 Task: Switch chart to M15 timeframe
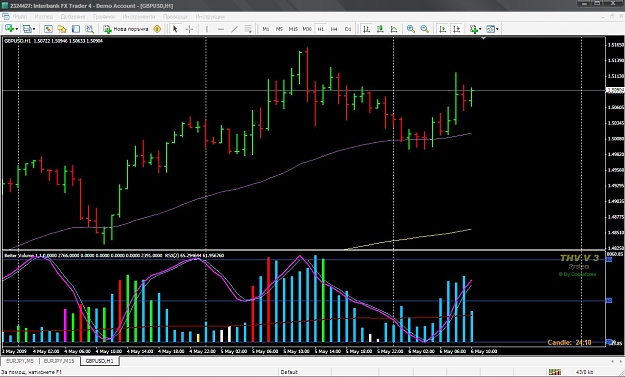293,29
